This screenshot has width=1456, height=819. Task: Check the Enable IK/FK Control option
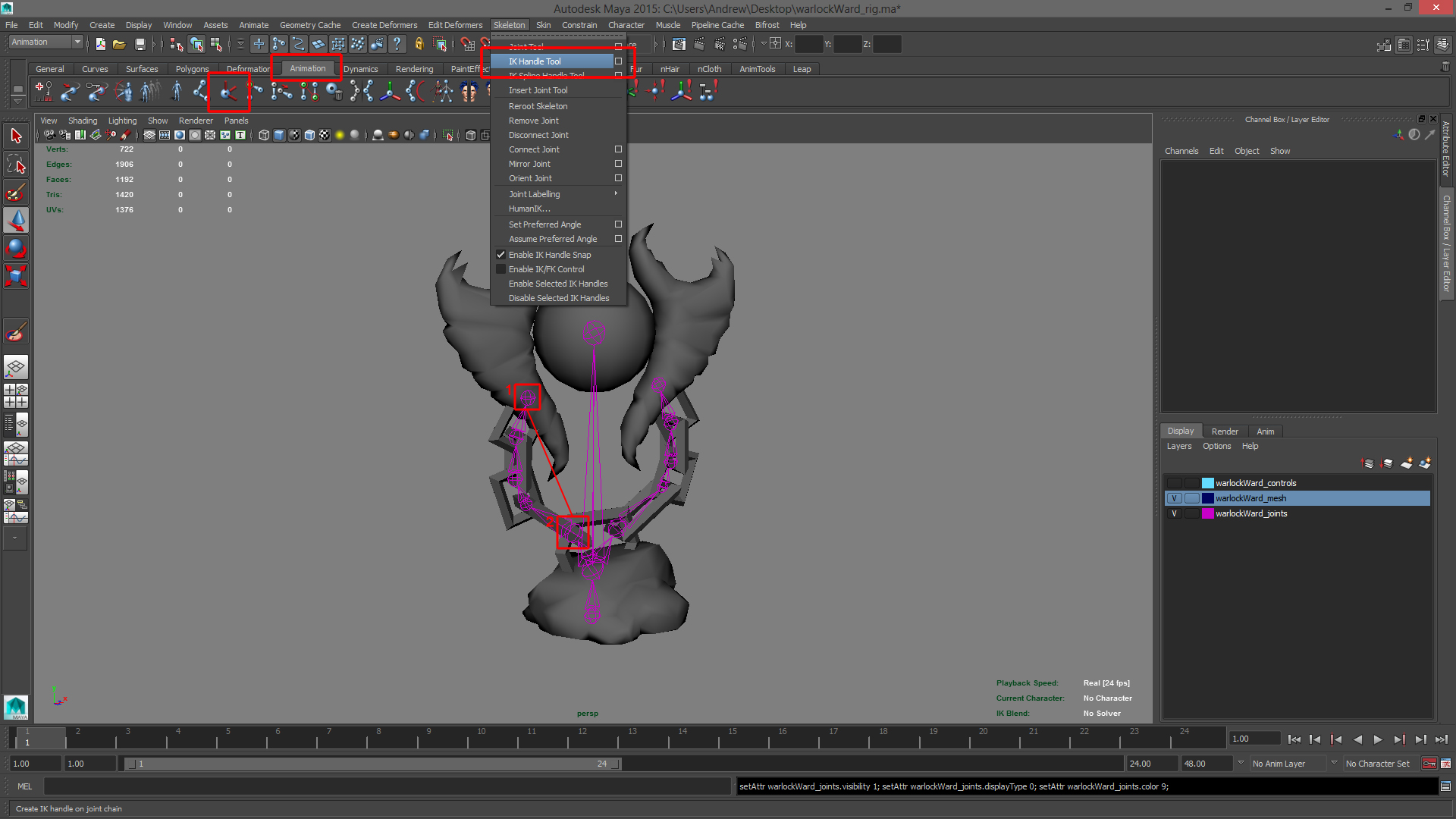tap(500, 269)
